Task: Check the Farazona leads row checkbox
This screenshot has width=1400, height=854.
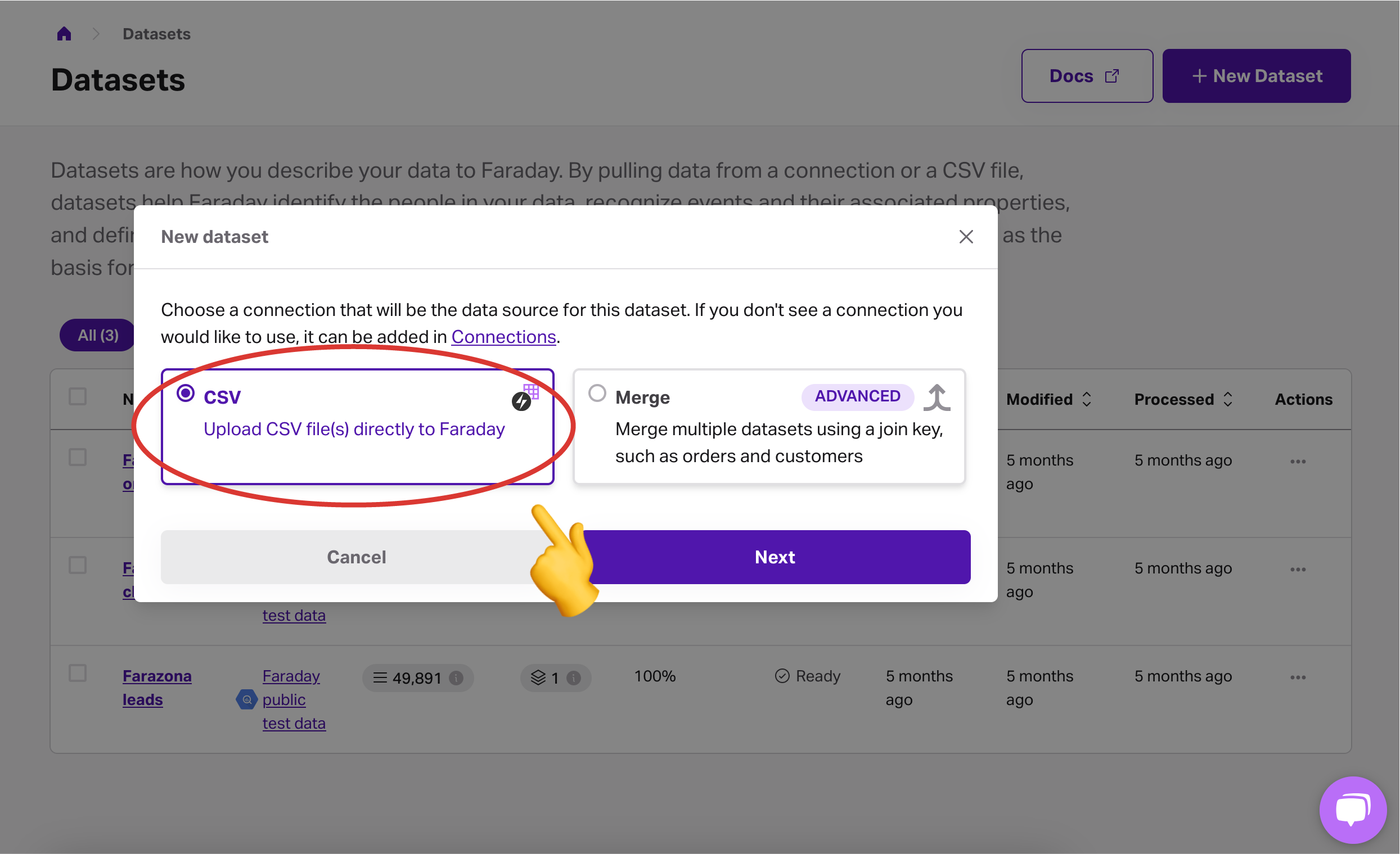Action: (x=78, y=674)
